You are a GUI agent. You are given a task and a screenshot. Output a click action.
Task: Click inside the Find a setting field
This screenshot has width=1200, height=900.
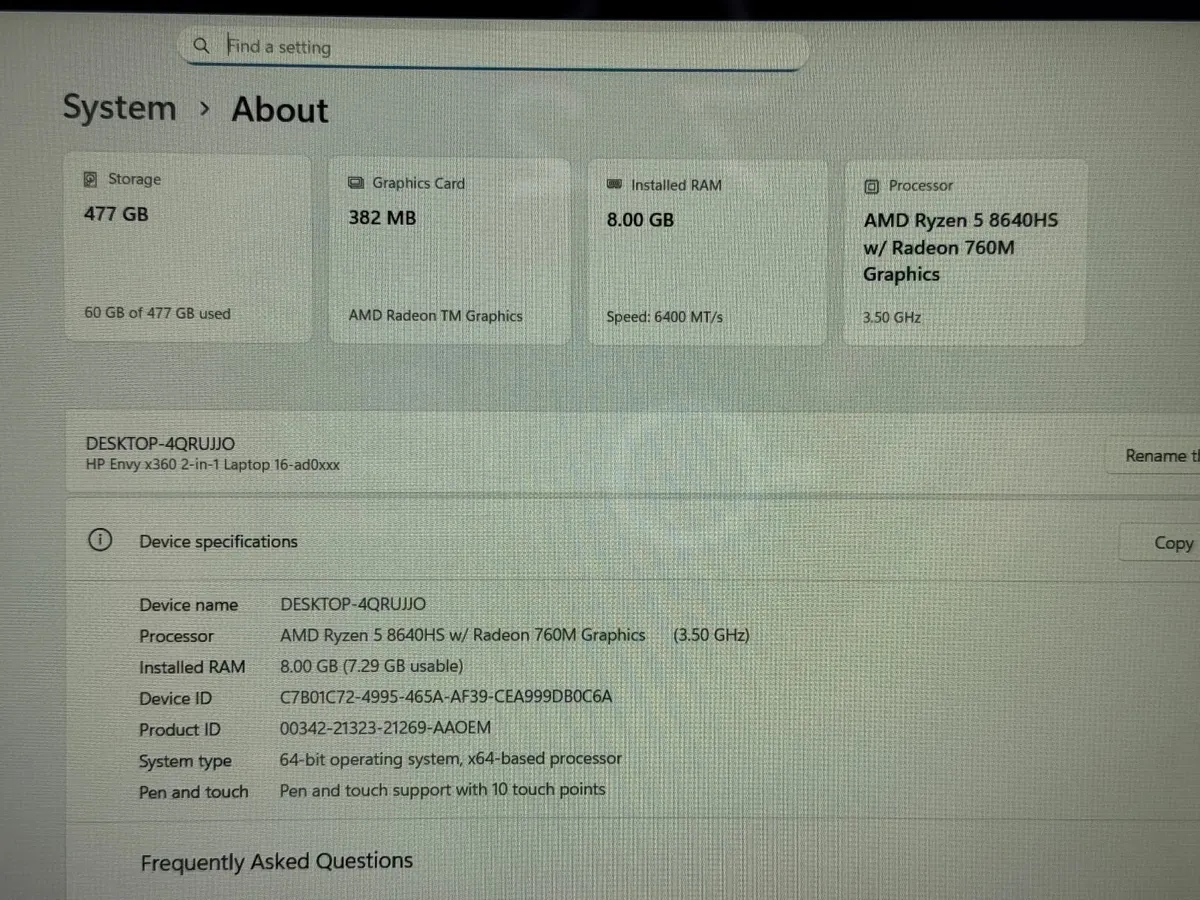pos(400,46)
